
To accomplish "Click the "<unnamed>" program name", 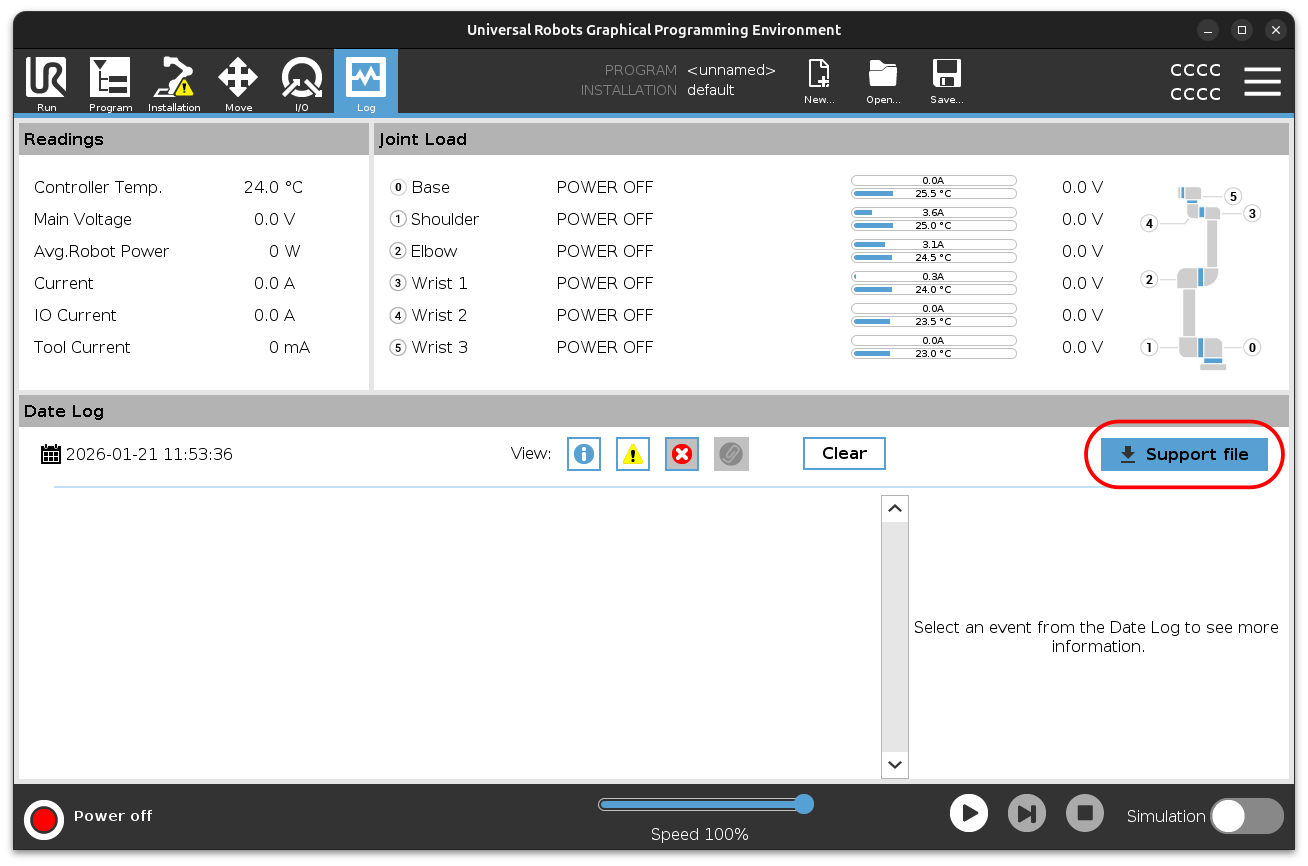I will tap(731, 70).
